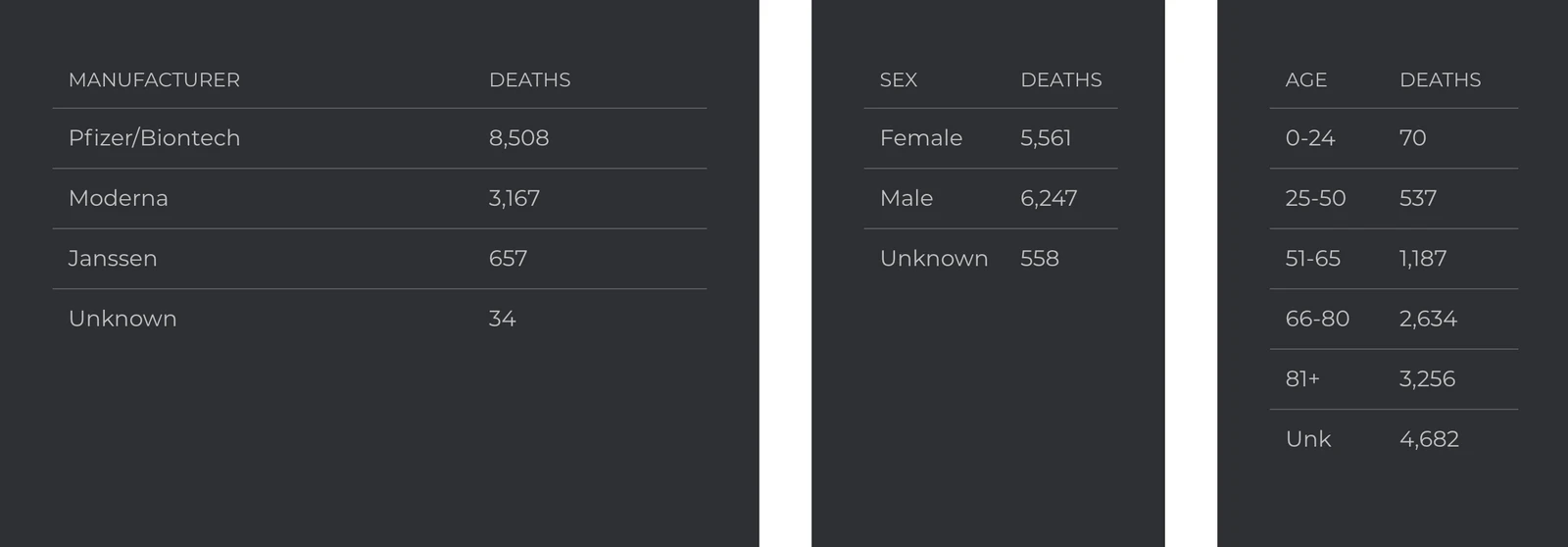Click the 8,508 deaths value

pyautogui.click(x=518, y=138)
